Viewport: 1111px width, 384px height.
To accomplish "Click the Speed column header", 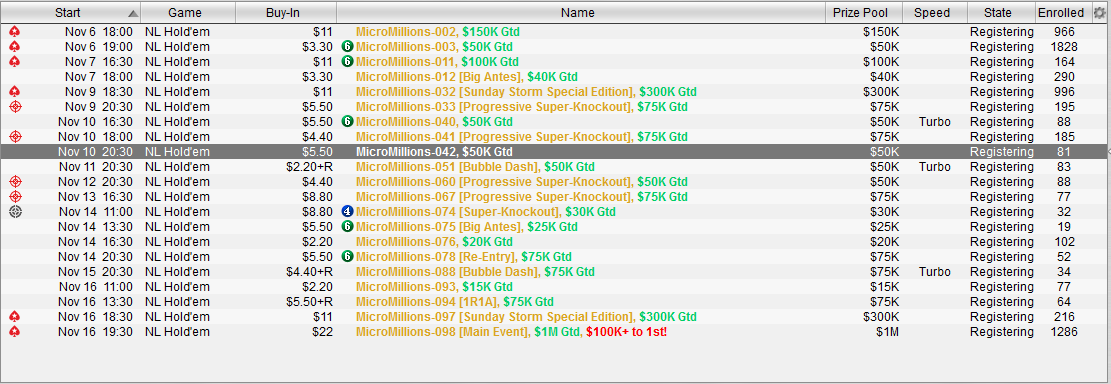I will pyautogui.click(x=931, y=13).
